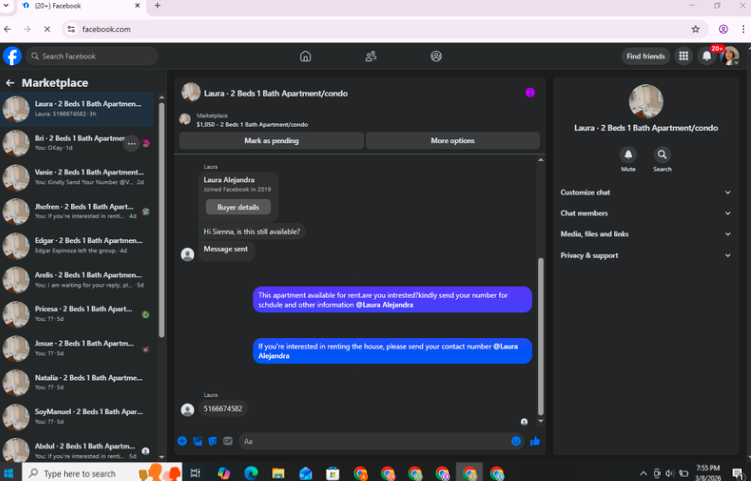Go to the Home feed icon
751x481 pixels.
pyautogui.click(x=305, y=56)
